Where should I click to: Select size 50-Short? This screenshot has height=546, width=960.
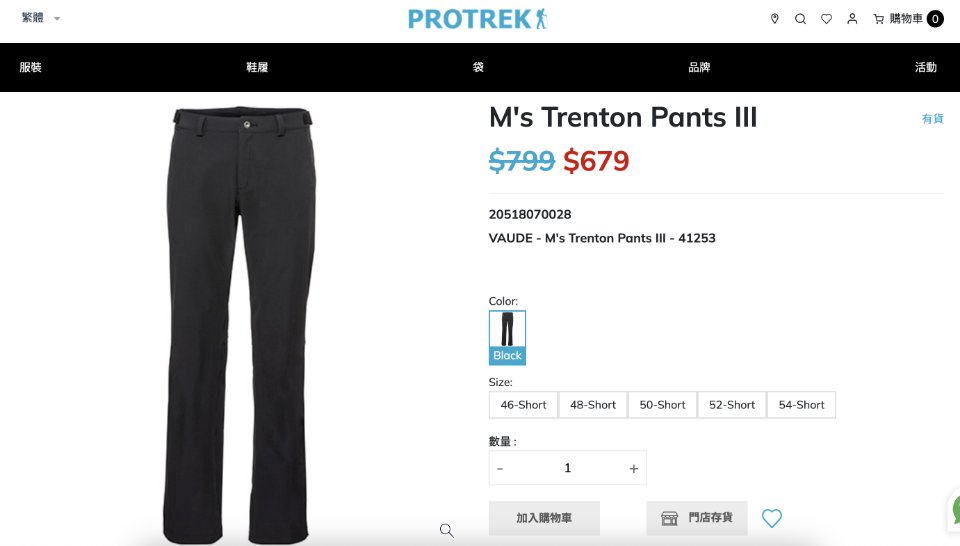coord(662,405)
